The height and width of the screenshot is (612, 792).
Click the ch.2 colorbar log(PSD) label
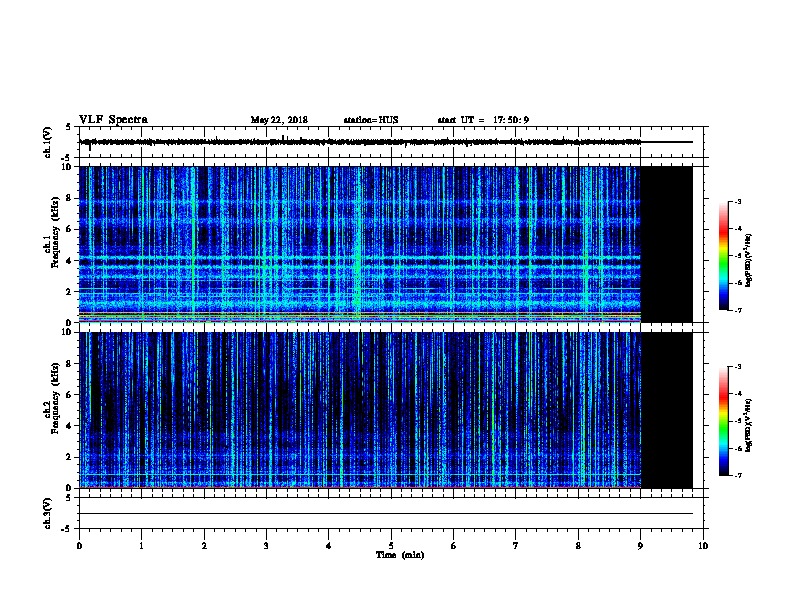748,425
